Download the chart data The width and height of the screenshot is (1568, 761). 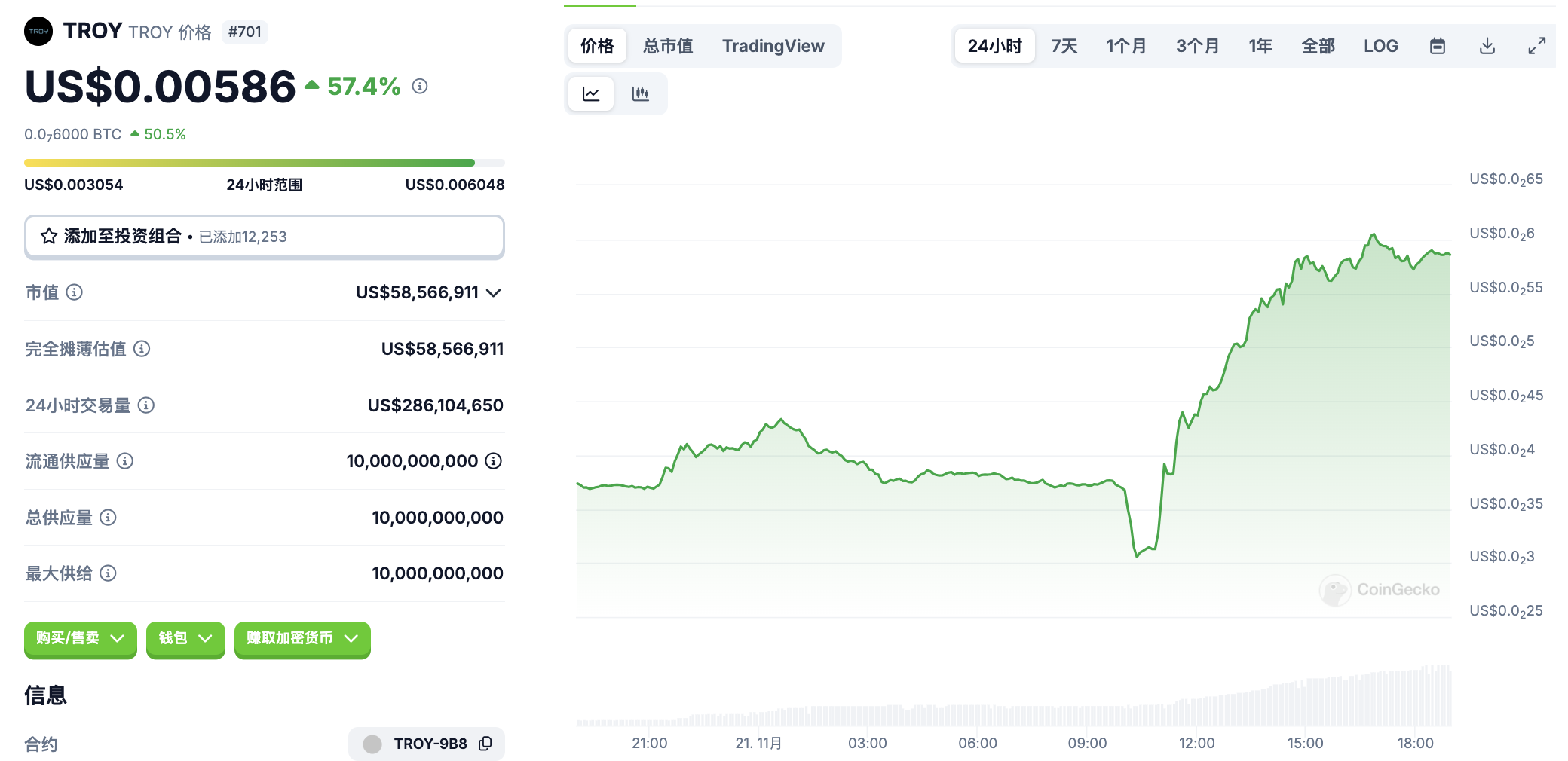click(1487, 47)
